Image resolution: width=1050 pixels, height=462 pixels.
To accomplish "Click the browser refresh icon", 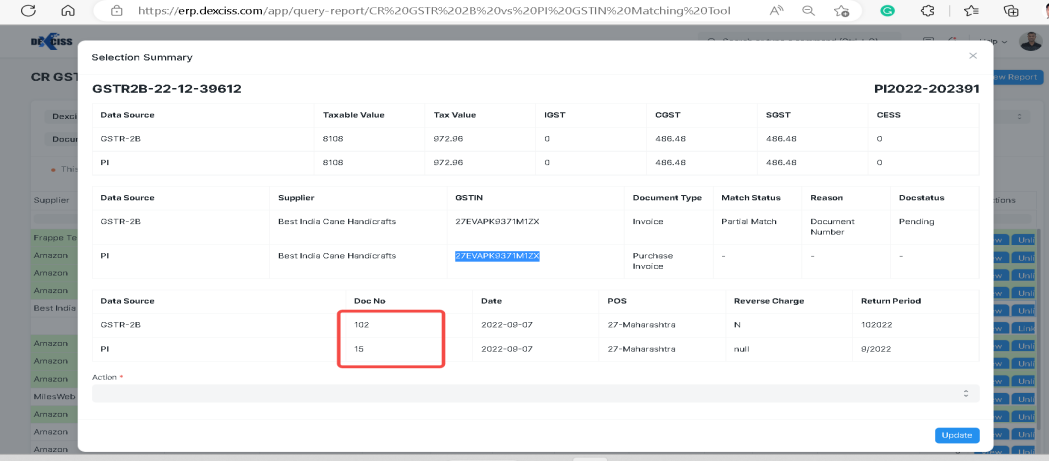I will [29, 10].
